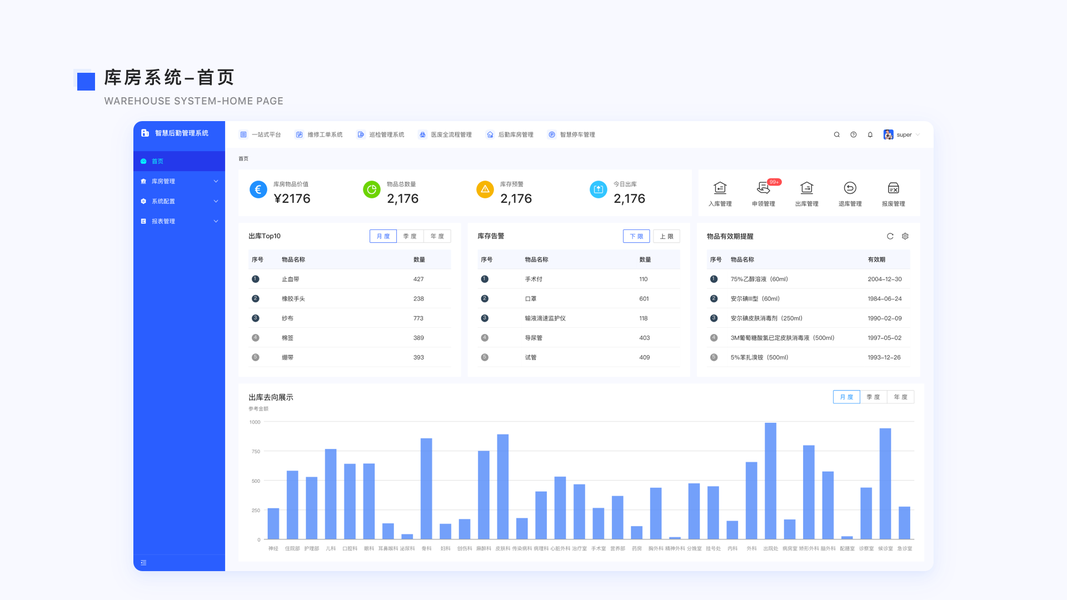Click the 后勤库房管理 nav icon
Screen dimensions: 1067x600
tap(490, 135)
